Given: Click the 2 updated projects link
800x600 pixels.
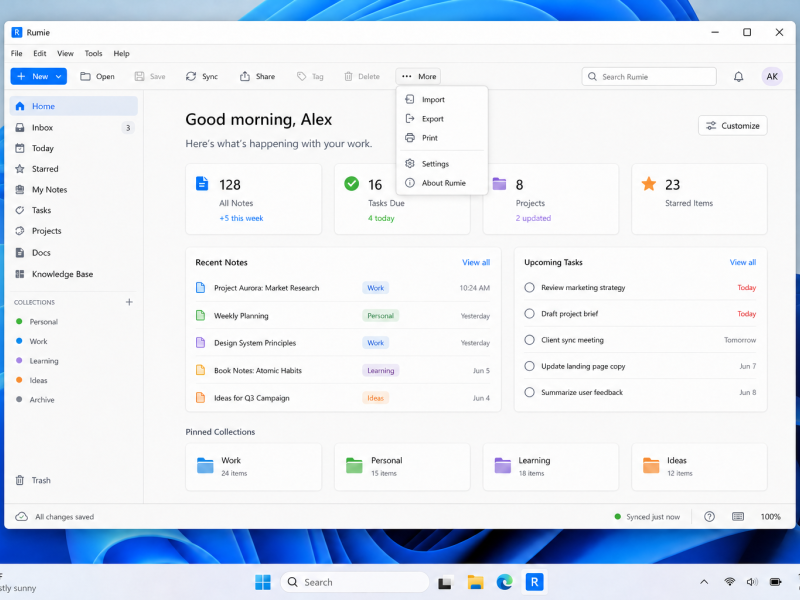Looking at the screenshot, I should point(533,218).
